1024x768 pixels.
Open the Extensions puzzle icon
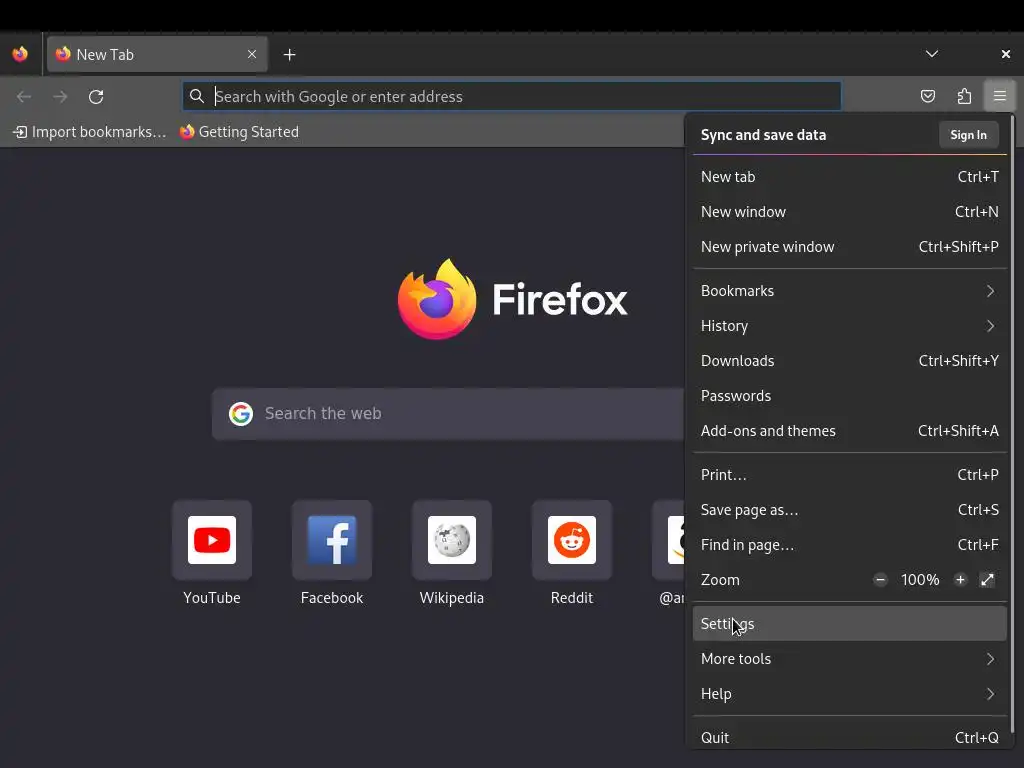coord(964,97)
